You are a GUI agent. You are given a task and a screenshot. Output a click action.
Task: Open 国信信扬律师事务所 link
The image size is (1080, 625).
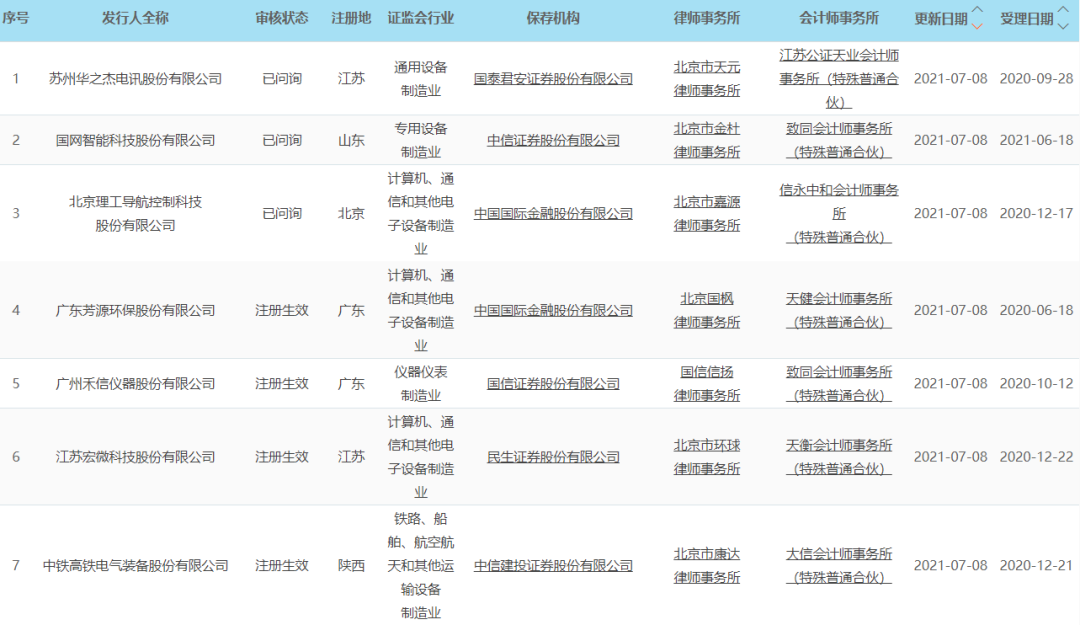[x=707, y=383]
